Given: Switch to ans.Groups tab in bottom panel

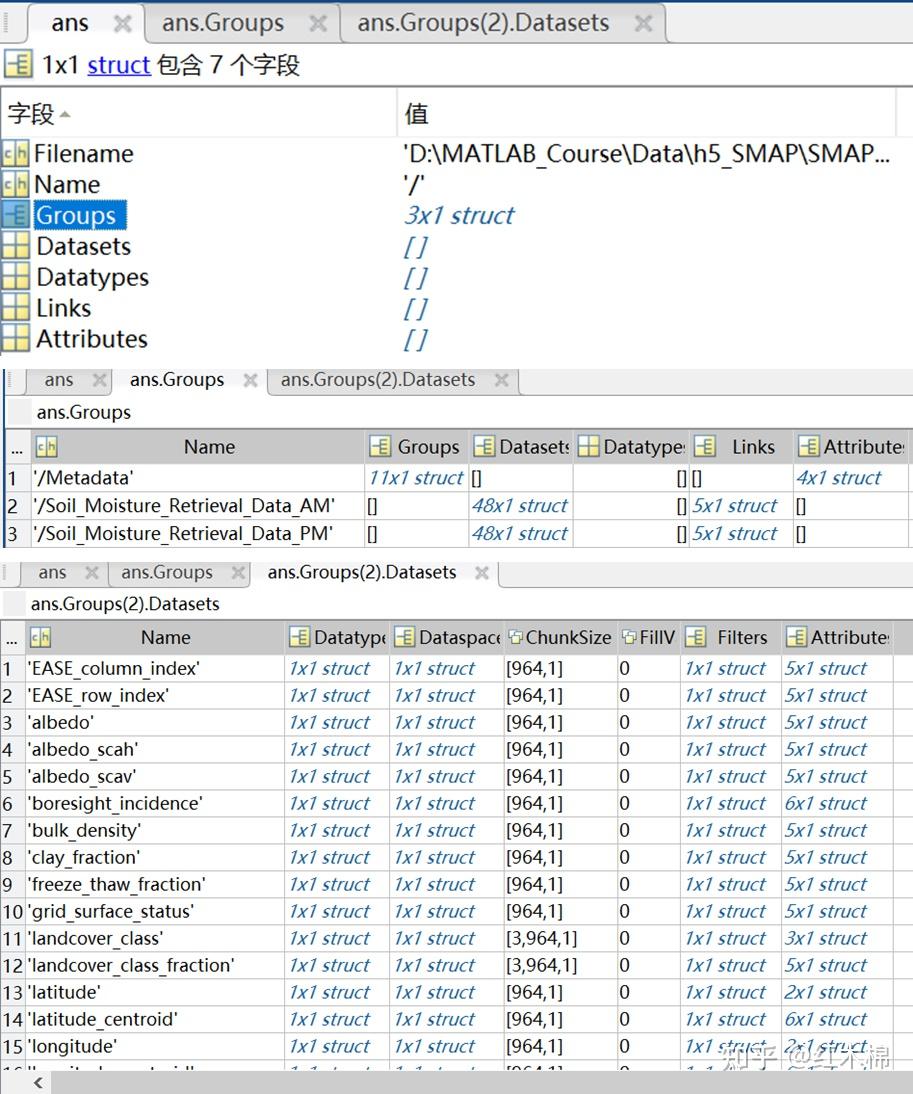Looking at the screenshot, I should 167,572.
